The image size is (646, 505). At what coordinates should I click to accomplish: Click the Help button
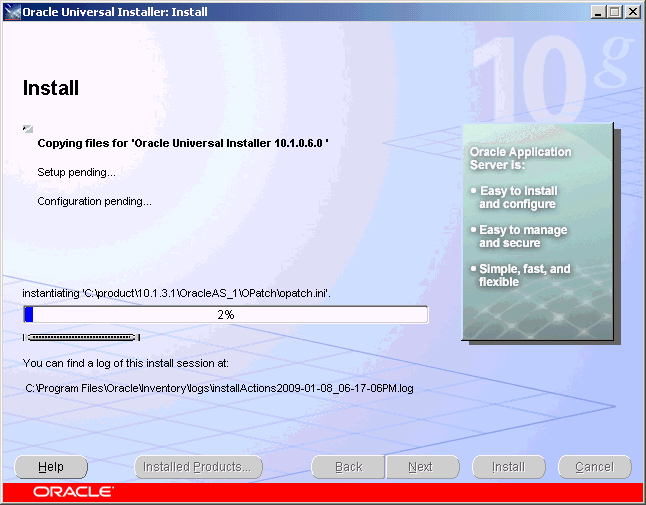click(x=51, y=467)
